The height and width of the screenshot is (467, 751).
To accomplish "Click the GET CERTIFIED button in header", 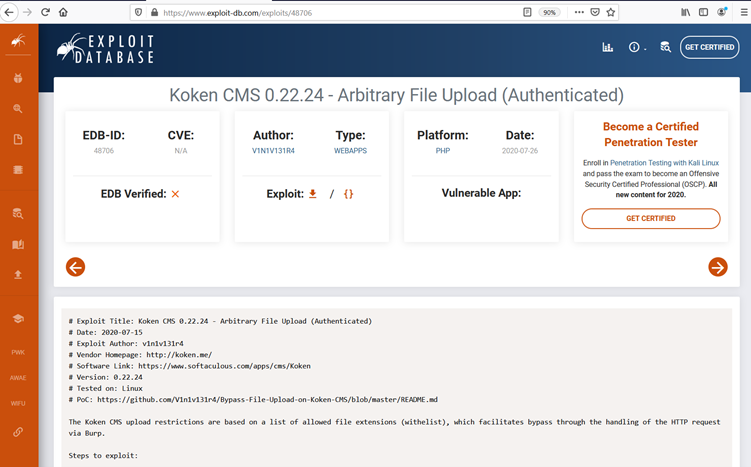I will tap(709, 47).
